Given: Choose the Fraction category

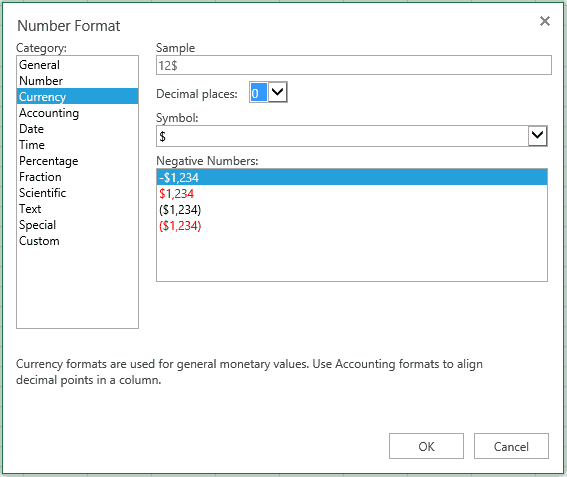Looking at the screenshot, I should (77, 177).
